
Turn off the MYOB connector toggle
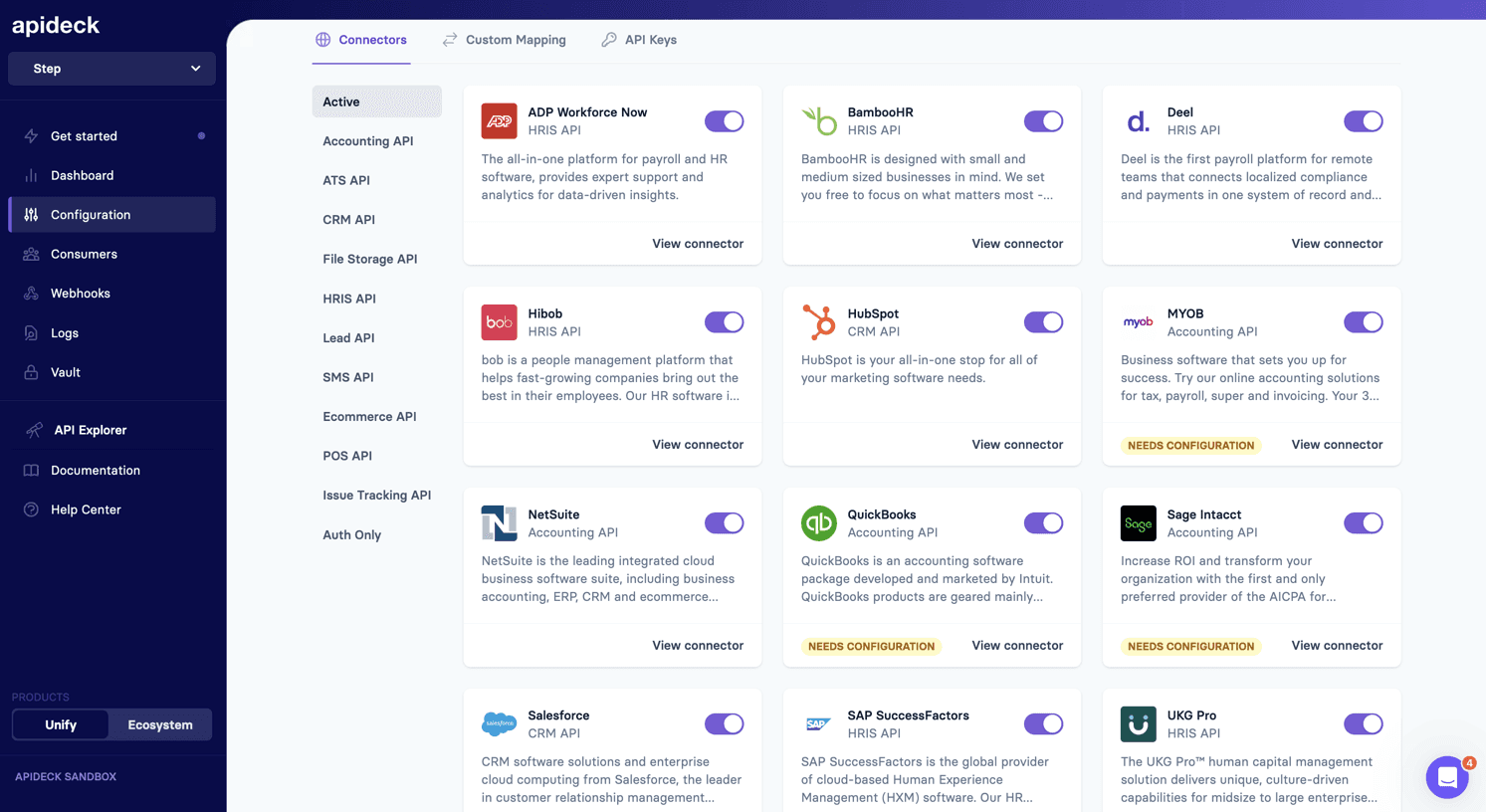click(1363, 322)
